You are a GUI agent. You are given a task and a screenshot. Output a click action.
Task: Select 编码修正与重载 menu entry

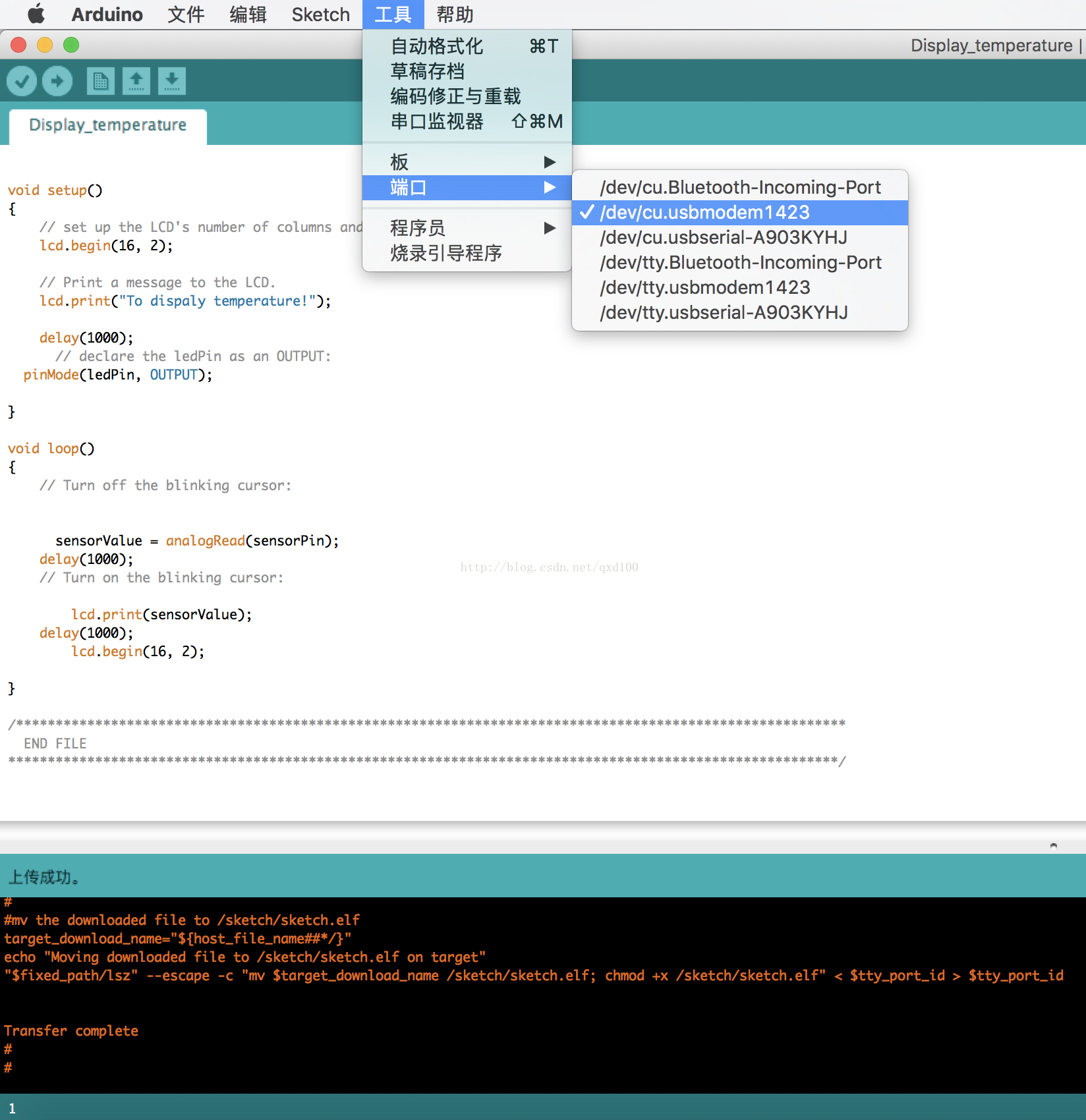click(467, 96)
